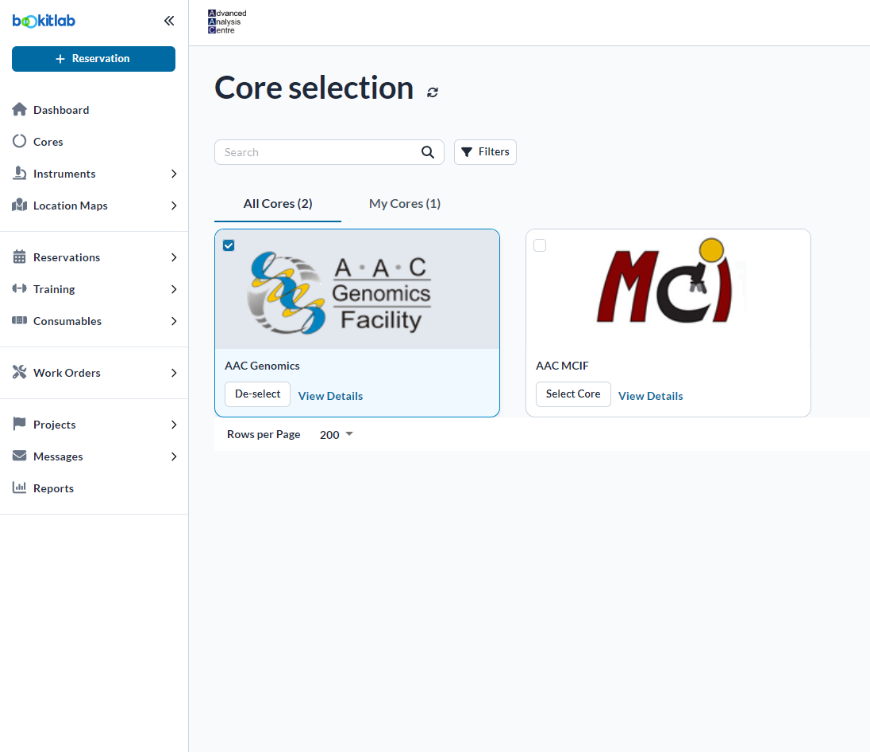This screenshot has height=752, width=870.
Task: Check the AAC MCIF checkbox
Action: 539,245
